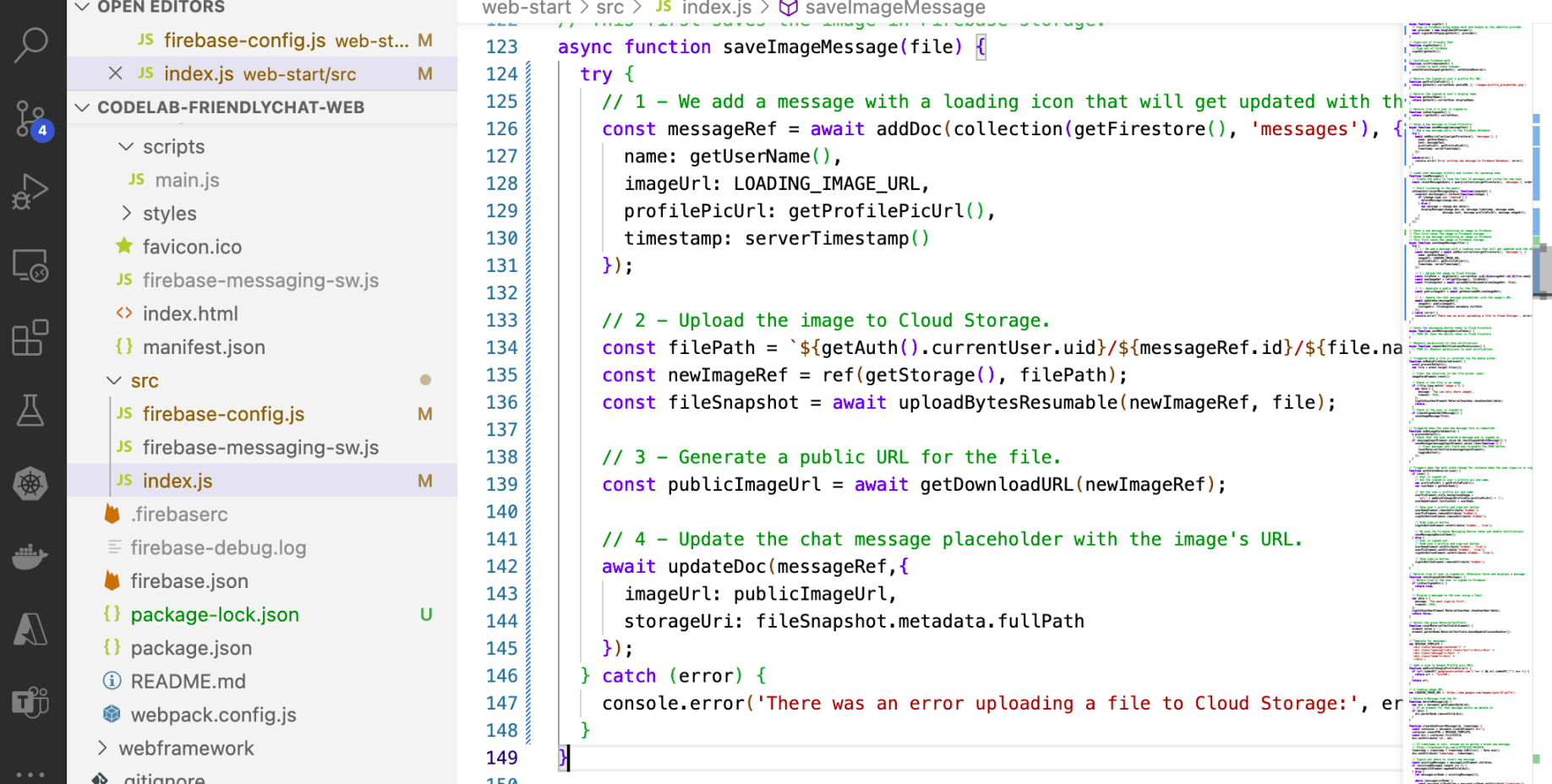Collapse the Open Editors section
The image size is (1552, 784).
point(82,7)
